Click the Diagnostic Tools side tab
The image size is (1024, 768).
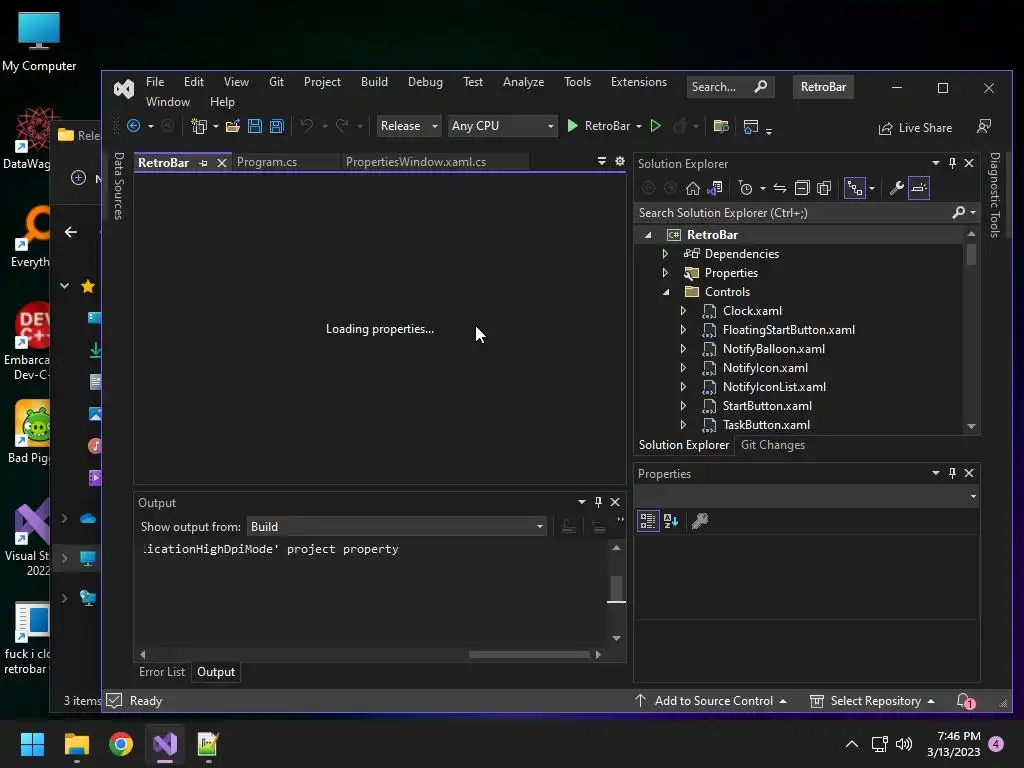pos(995,195)
